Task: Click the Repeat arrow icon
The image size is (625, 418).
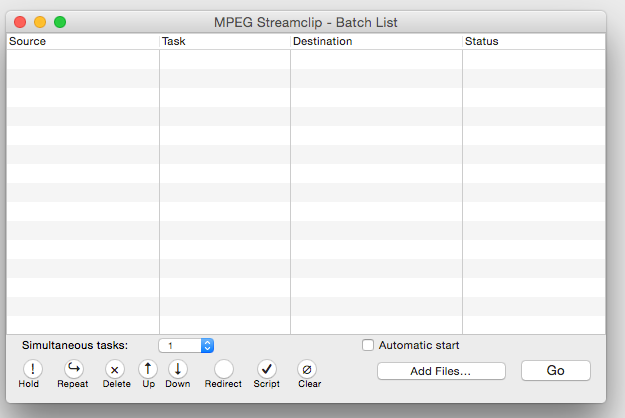Action: tap(74, 369)
